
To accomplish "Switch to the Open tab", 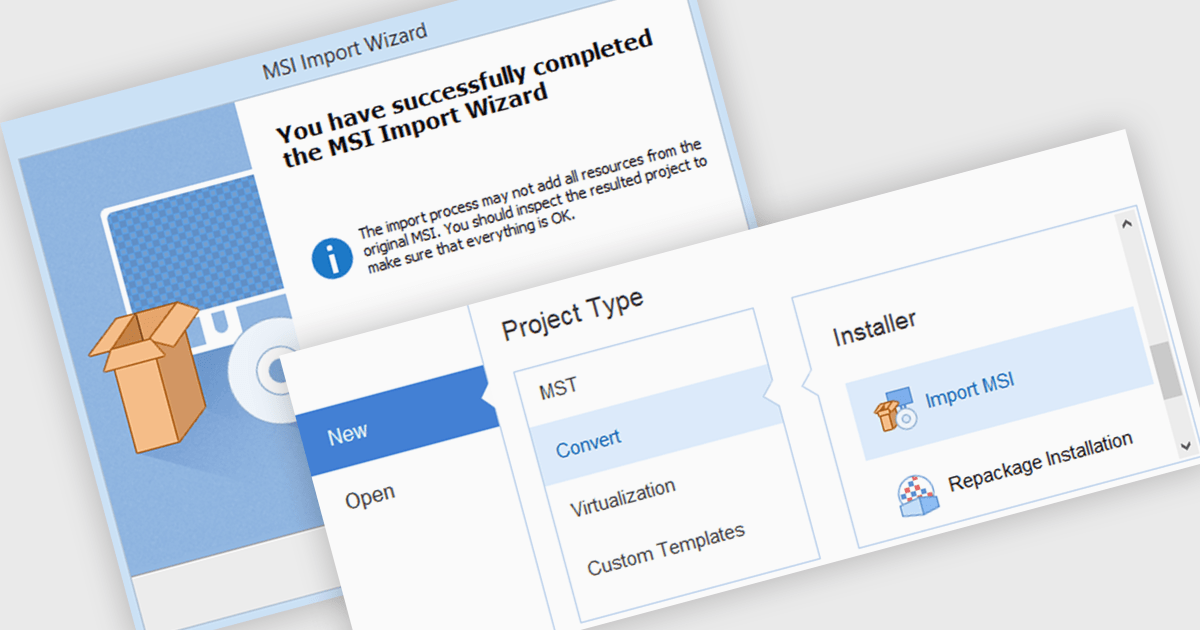I will click(x=370, y=497).
